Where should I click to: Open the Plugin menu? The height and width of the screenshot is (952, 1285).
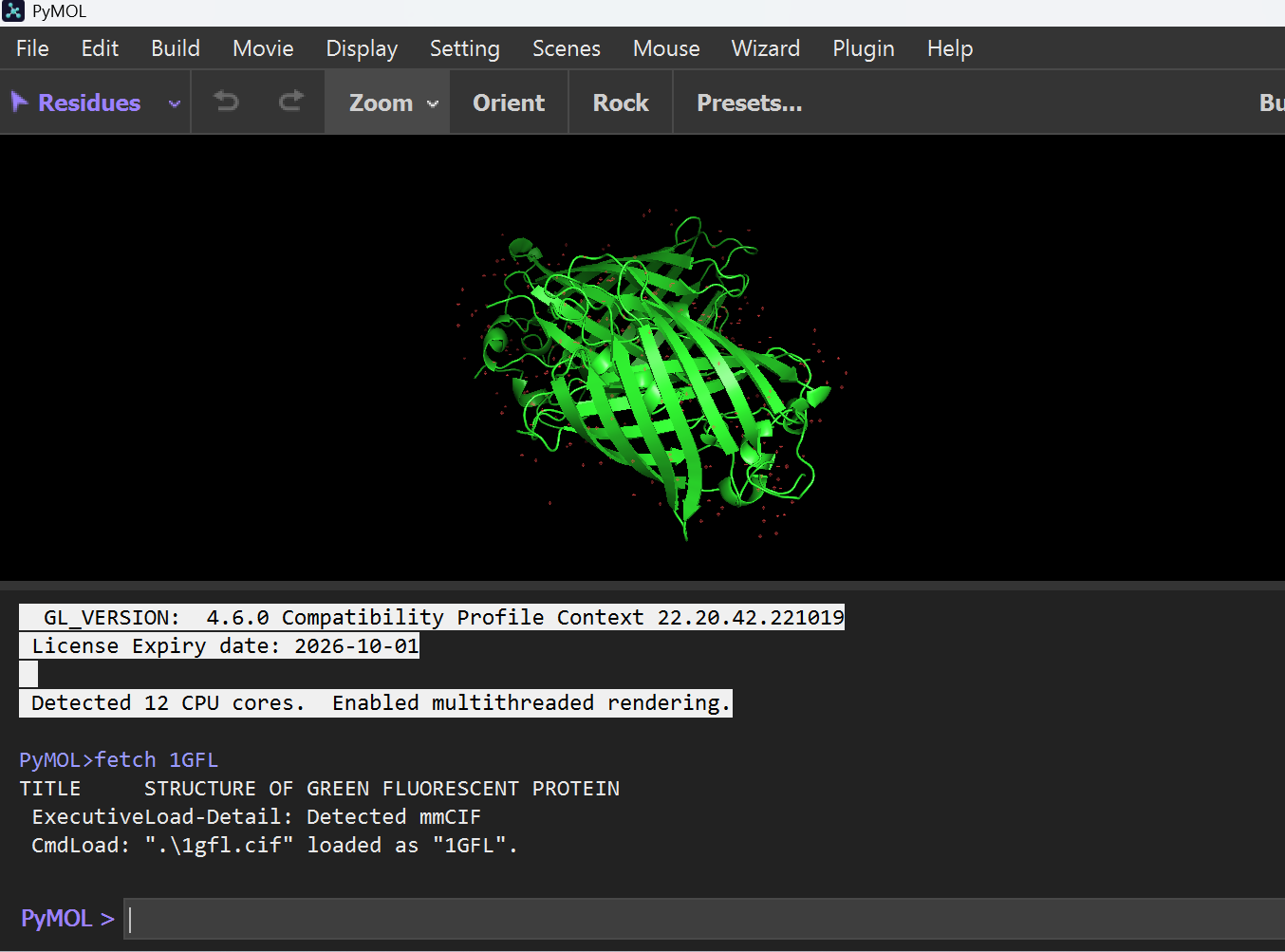(864, 48)
